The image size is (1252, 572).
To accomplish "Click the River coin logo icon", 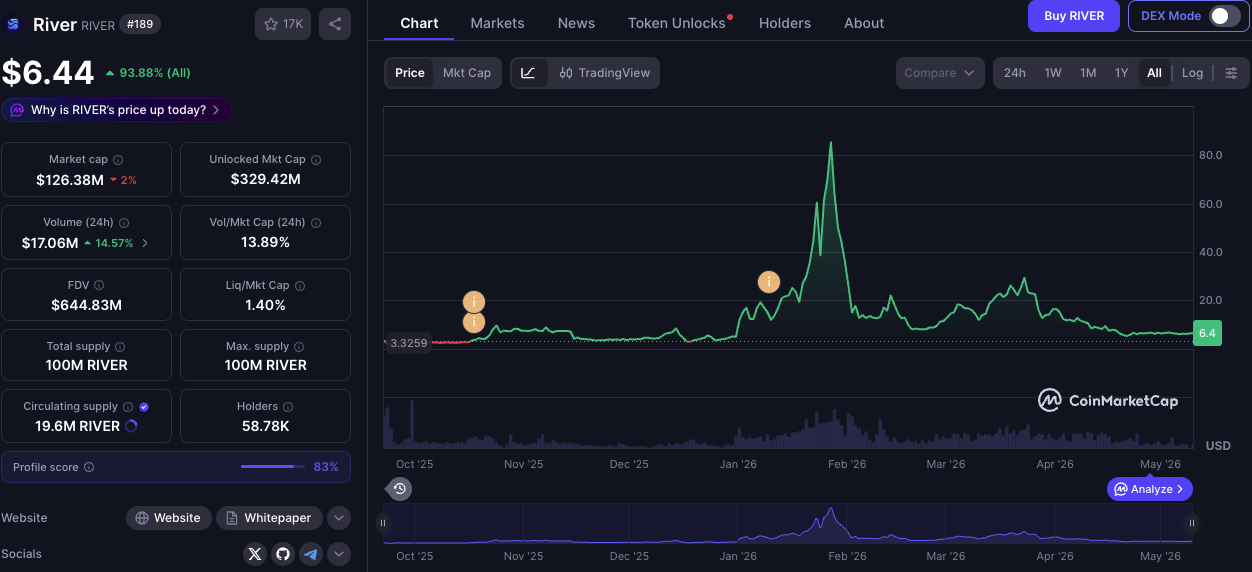I will pyautogui.click(x=15, y=24).
